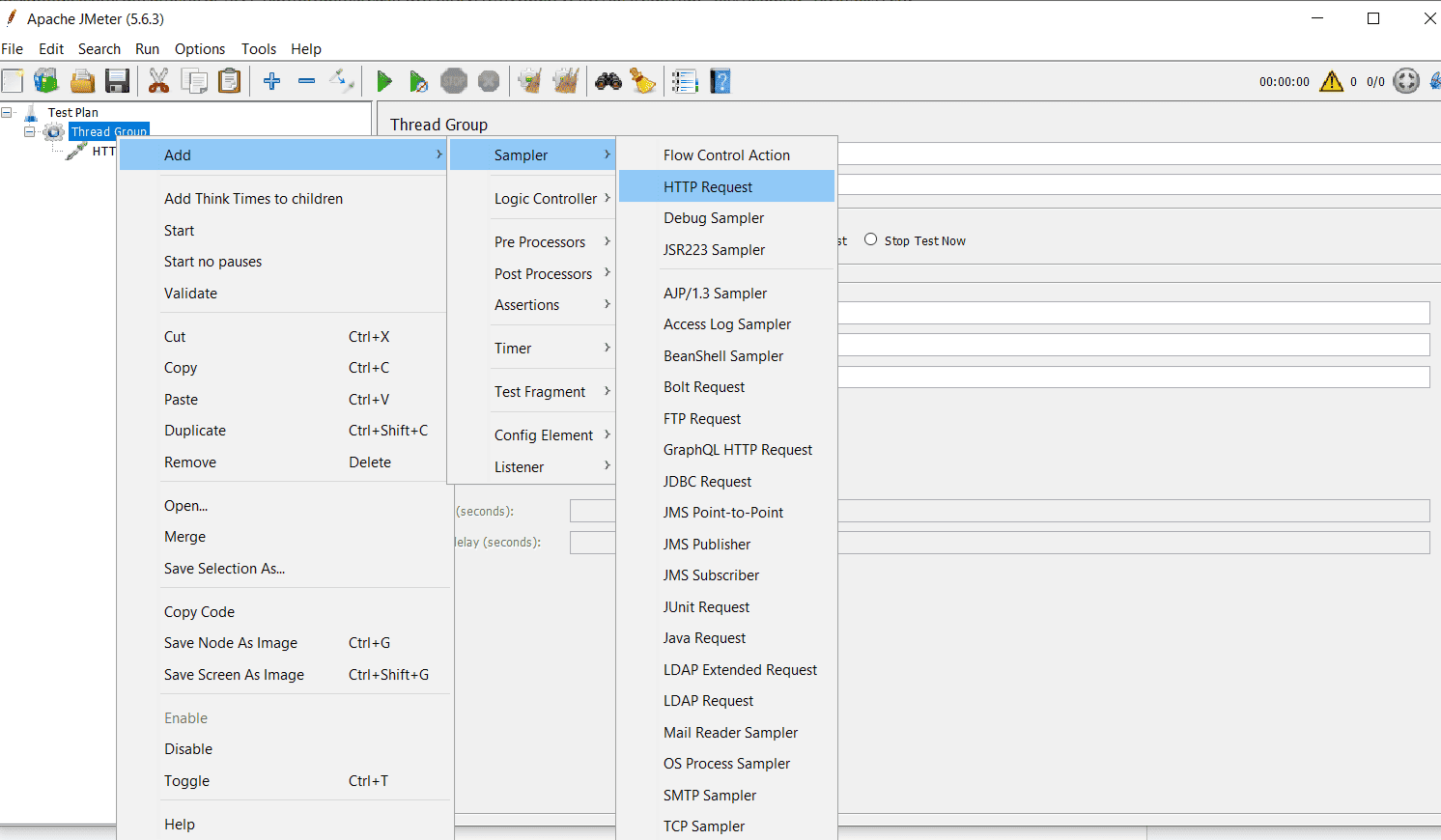Choose HTTP Request from Sampler submenu

tap(708, 187)
